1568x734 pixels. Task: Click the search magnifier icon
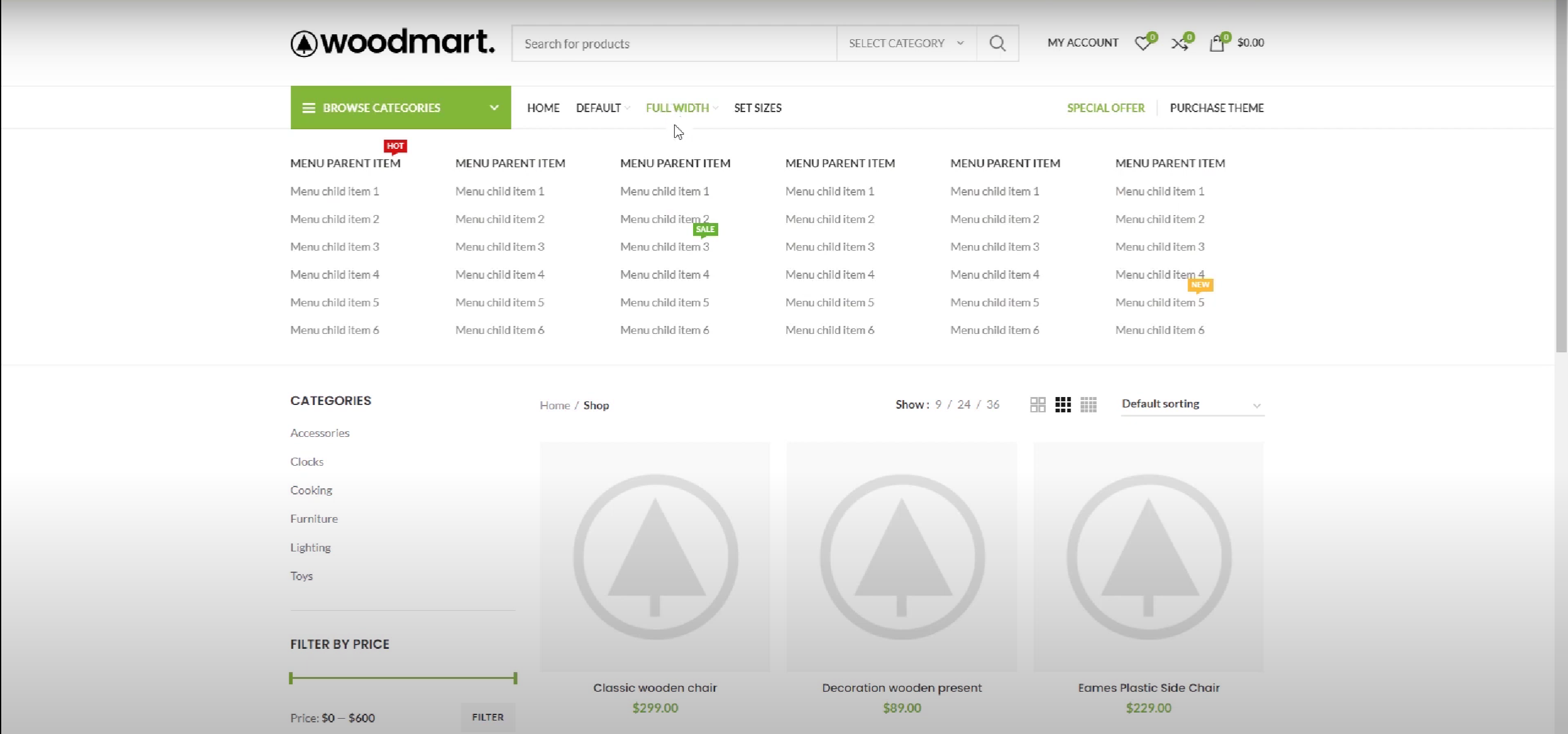997,43
